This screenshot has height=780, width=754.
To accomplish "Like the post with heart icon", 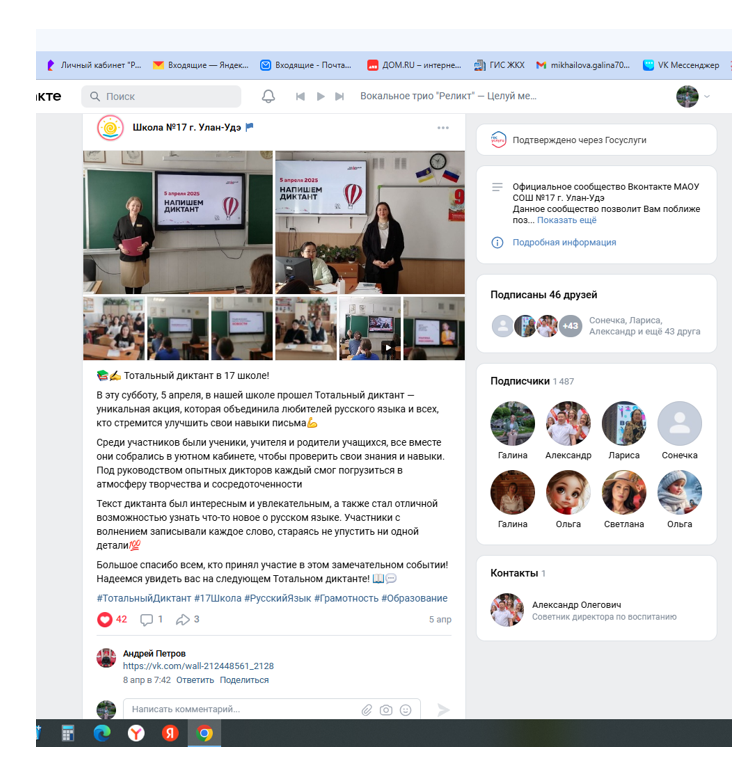I will tap(105, 620).
